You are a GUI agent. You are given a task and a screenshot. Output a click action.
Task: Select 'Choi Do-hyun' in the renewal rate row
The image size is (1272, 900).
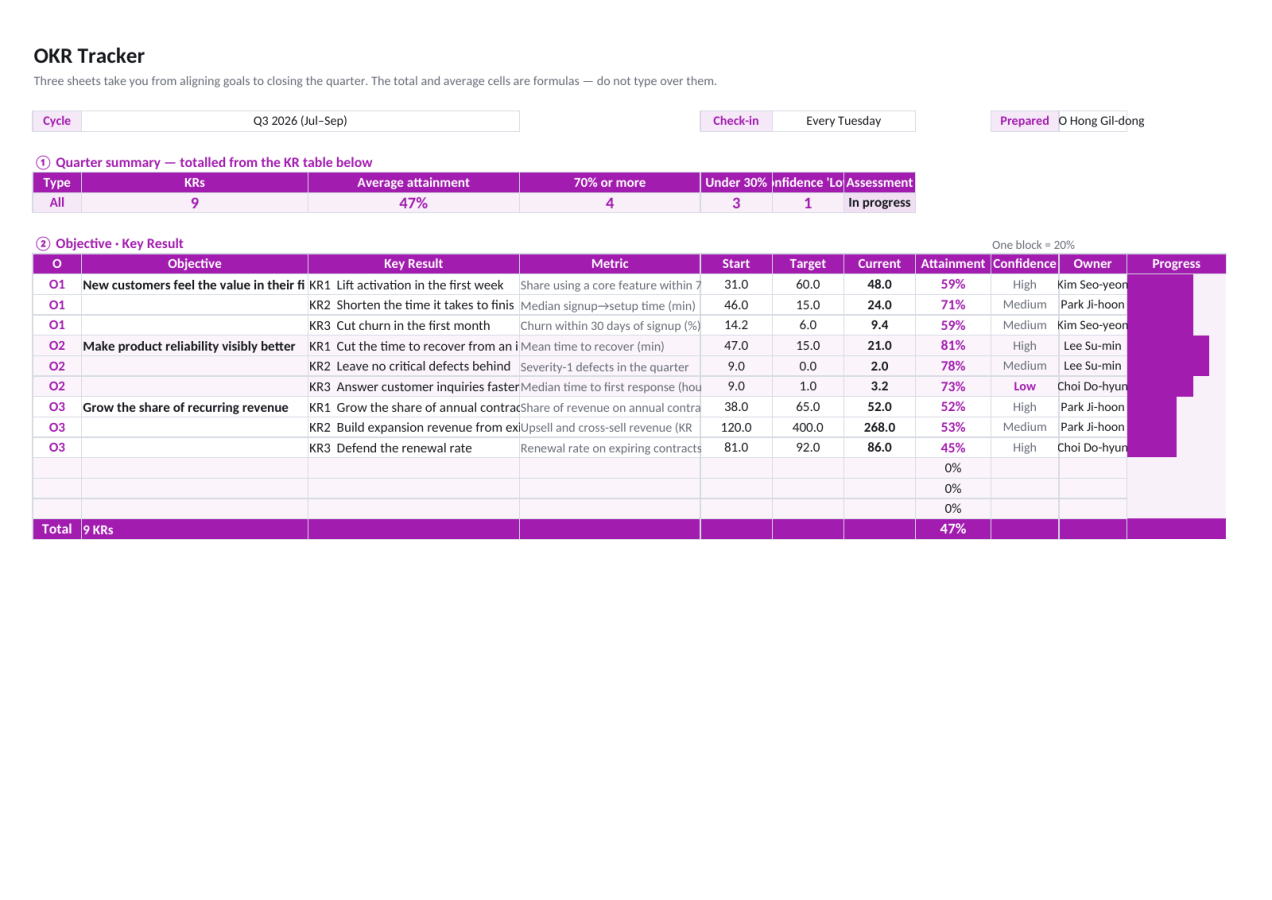(x=1092, y=448)
